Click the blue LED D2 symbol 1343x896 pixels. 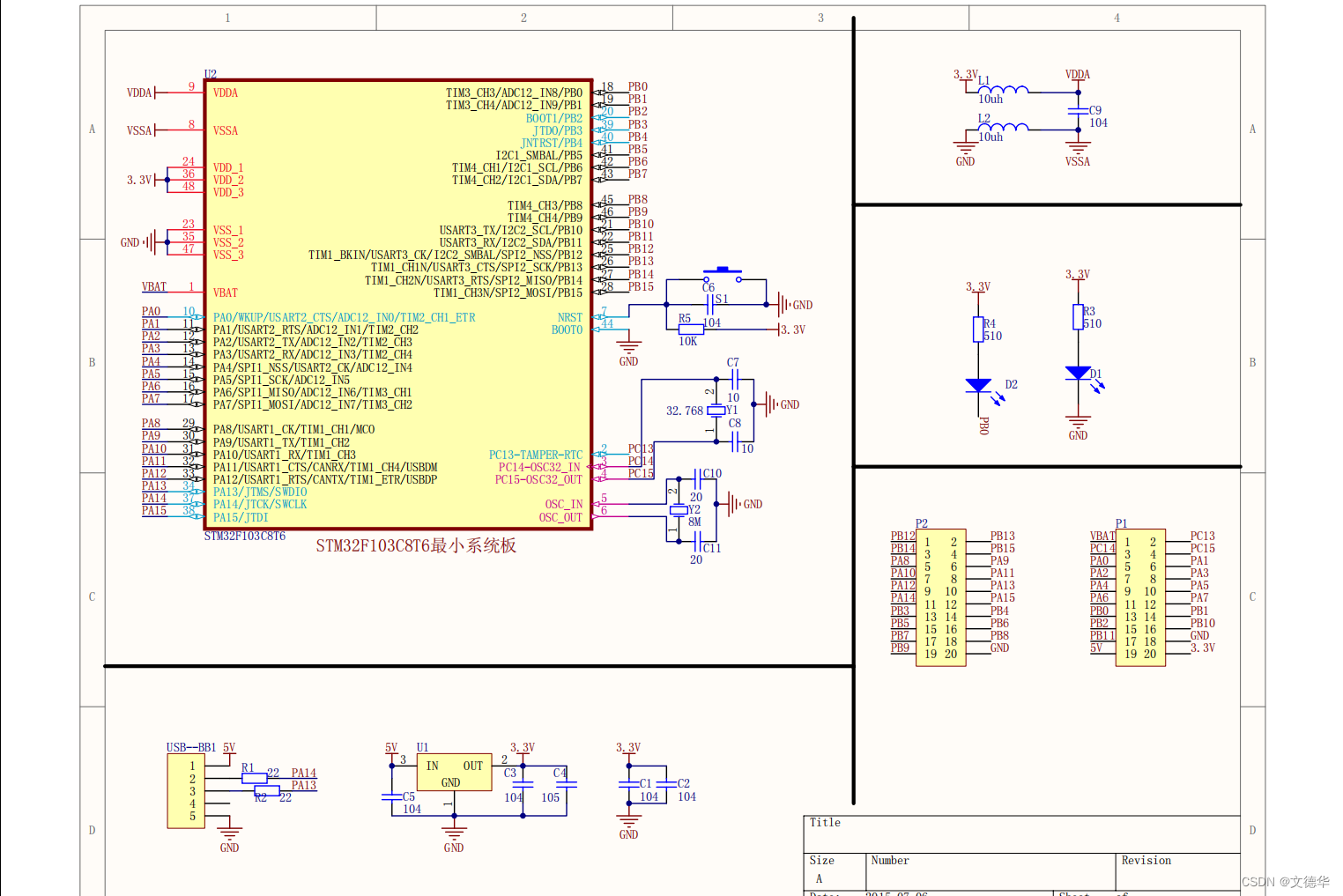(x=978, y=386)
